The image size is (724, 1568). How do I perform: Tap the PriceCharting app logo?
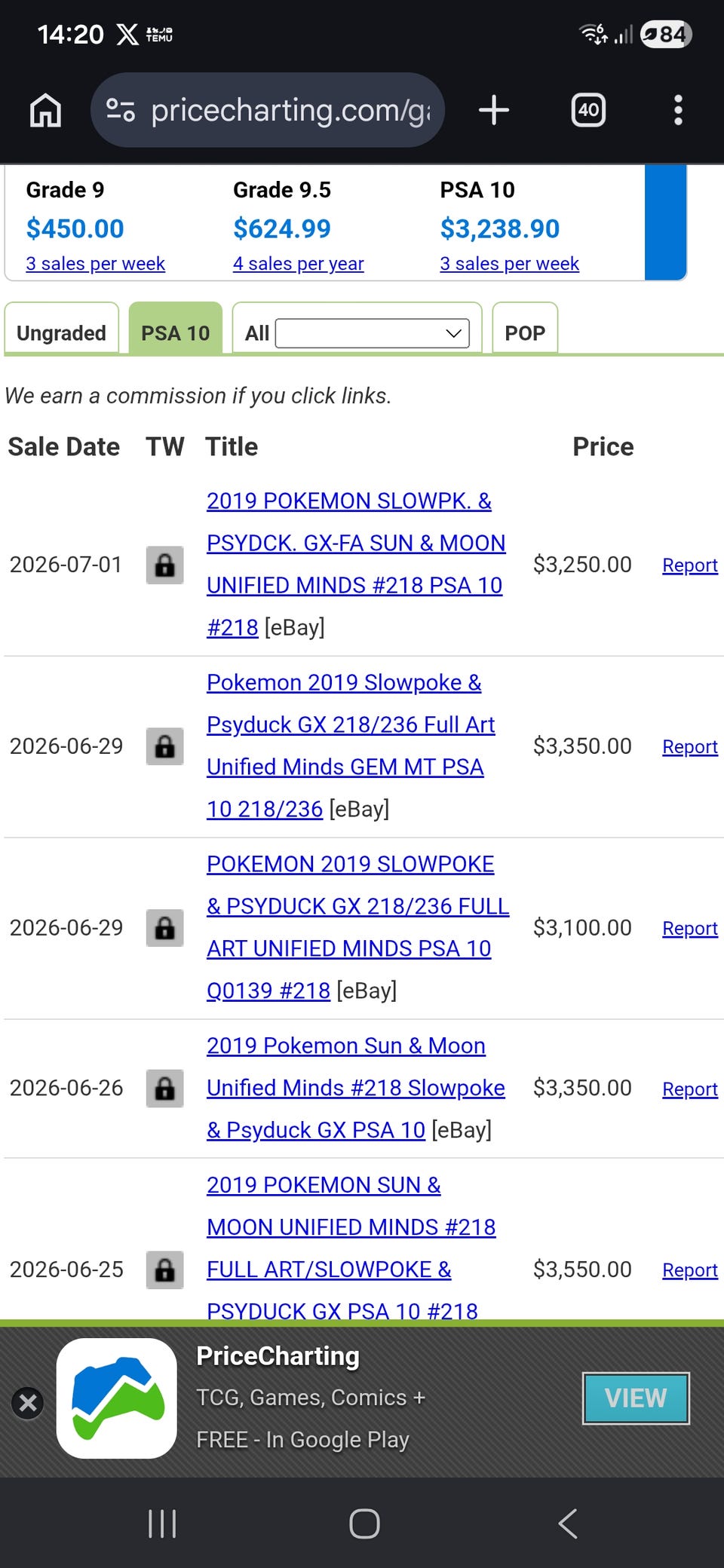coord(117,1398)
